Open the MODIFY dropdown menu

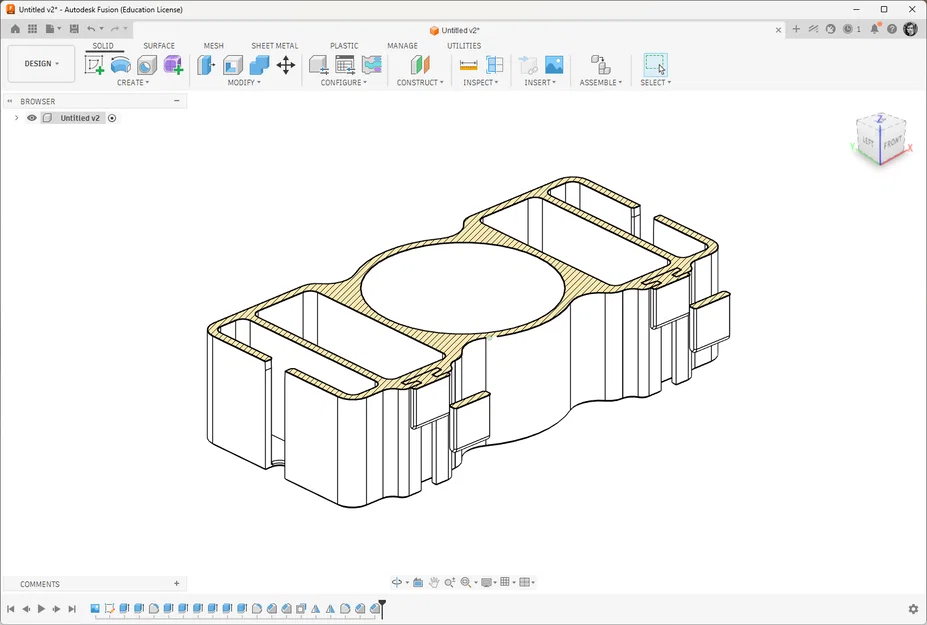coord(244,83)
